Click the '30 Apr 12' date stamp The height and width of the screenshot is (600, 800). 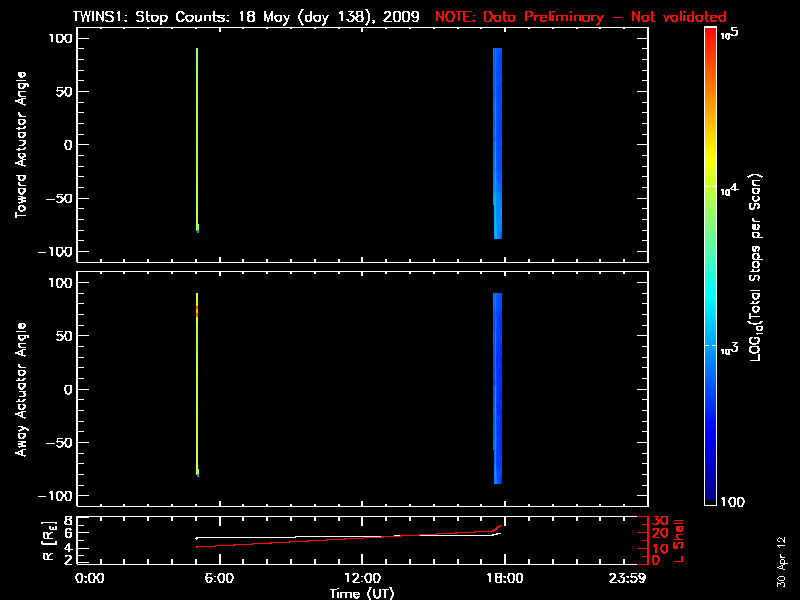(x=783, y=555)
